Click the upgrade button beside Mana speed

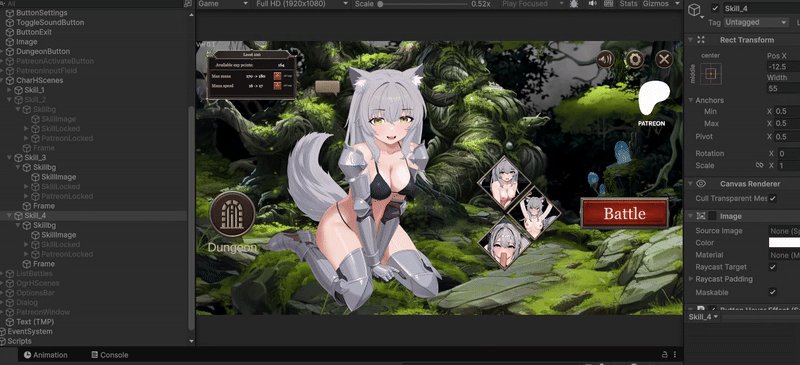pos(277,86)
